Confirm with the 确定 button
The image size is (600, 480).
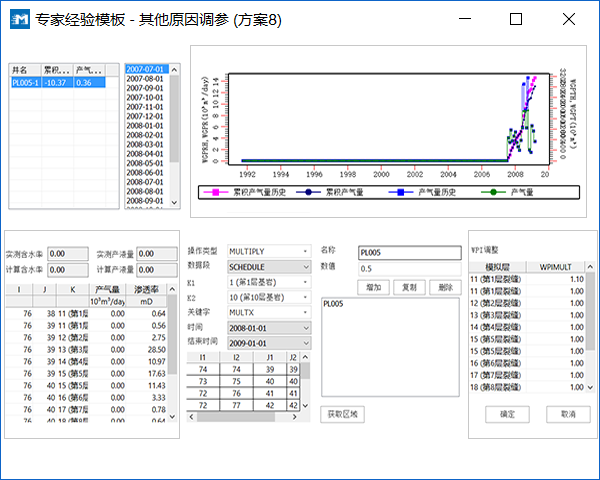(x=507, y=414)
